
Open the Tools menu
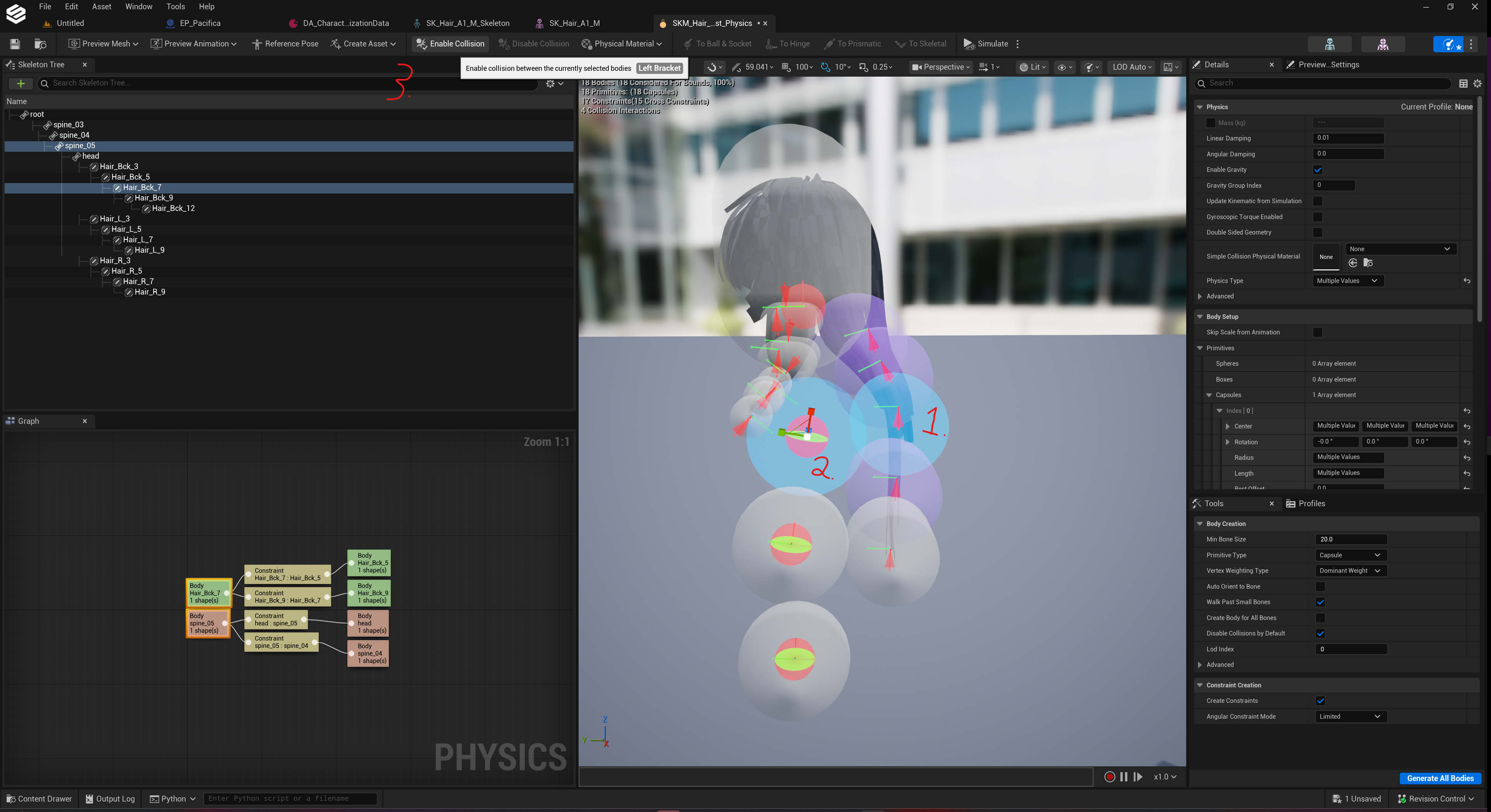tap(175, 6)
